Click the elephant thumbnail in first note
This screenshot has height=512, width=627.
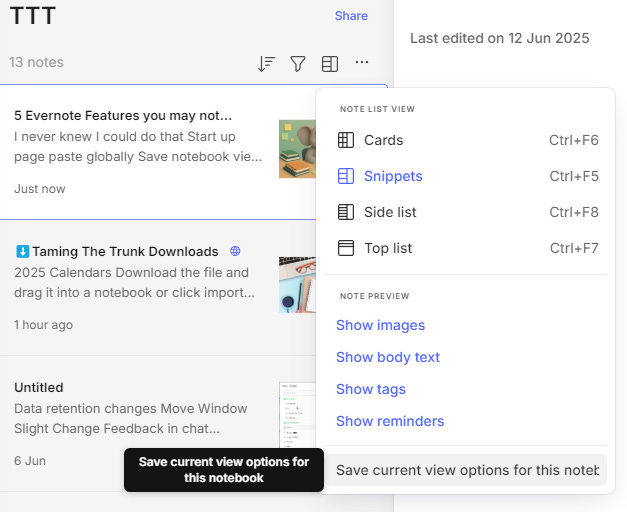298,149
